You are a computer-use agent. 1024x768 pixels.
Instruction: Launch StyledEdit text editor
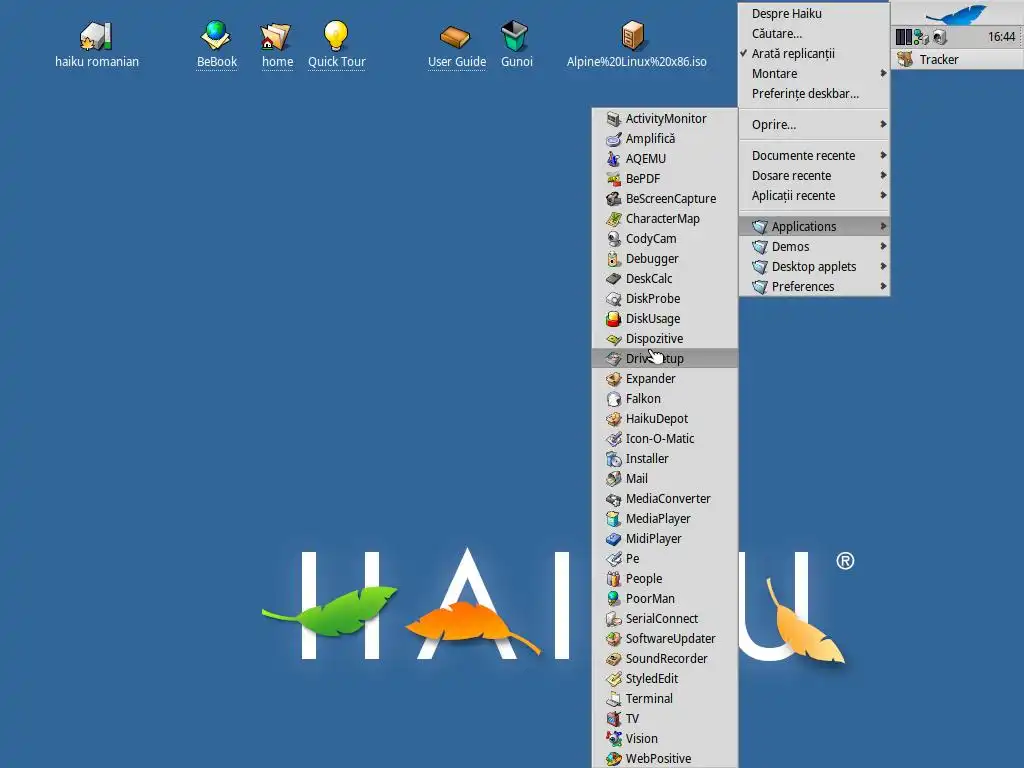click(665, 679)
